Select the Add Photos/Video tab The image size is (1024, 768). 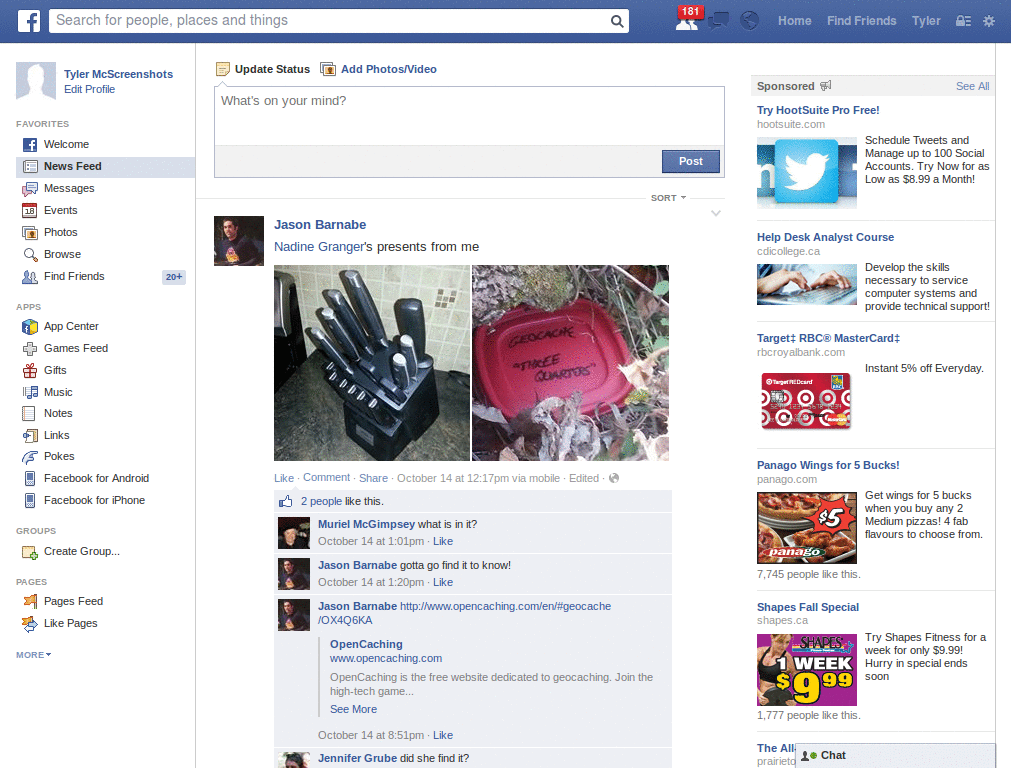[379, 69]
